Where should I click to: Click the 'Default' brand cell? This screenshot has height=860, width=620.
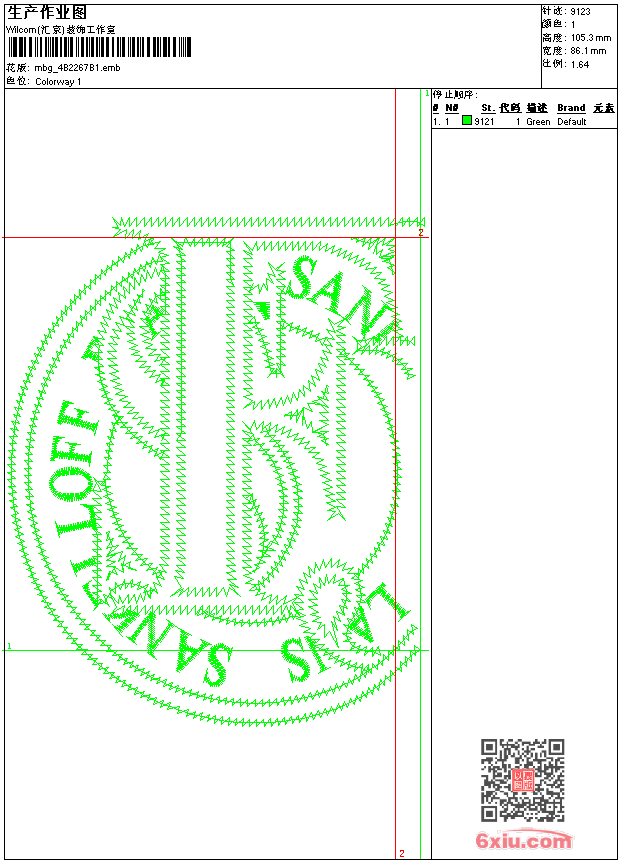point(572,122)
